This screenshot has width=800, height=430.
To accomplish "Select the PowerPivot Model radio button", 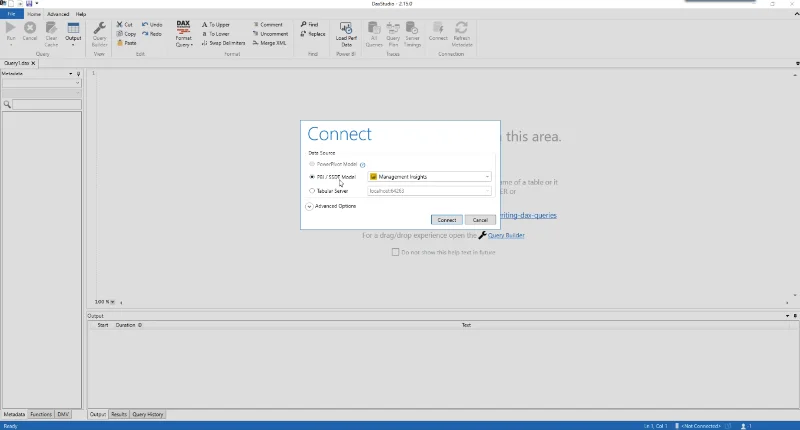I will coord(312,164).
